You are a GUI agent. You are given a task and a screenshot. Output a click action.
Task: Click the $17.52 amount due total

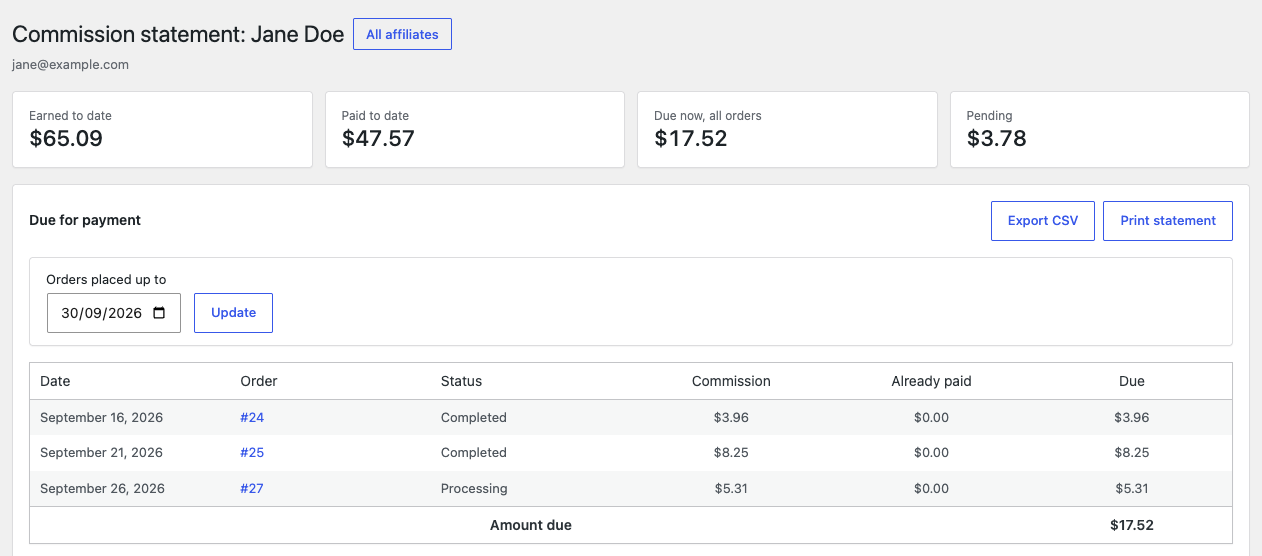coord(1132,525)
